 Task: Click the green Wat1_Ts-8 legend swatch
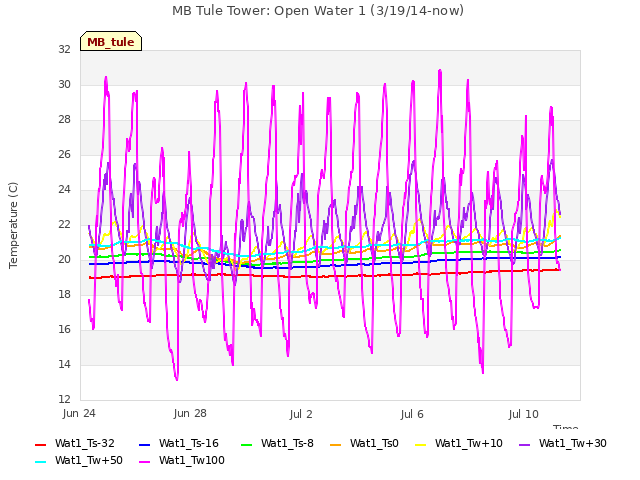point(247,444)
